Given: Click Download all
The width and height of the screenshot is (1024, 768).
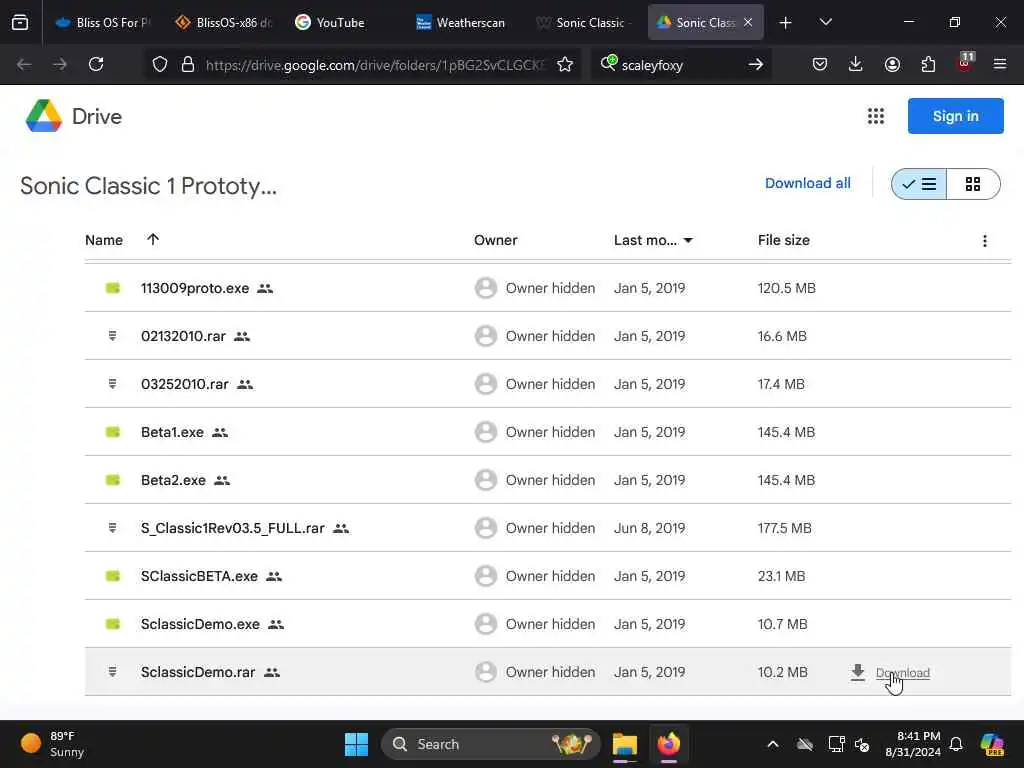Looking at the screenshot, I should (x=807, y=184).
